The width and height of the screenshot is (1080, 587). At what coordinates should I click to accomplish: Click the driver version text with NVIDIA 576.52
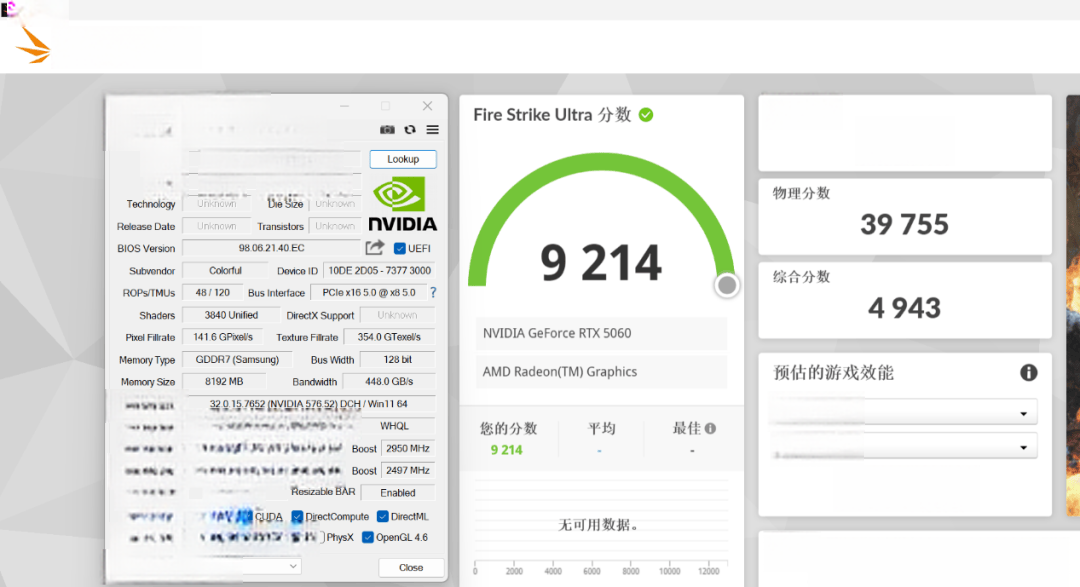point(309,404)
